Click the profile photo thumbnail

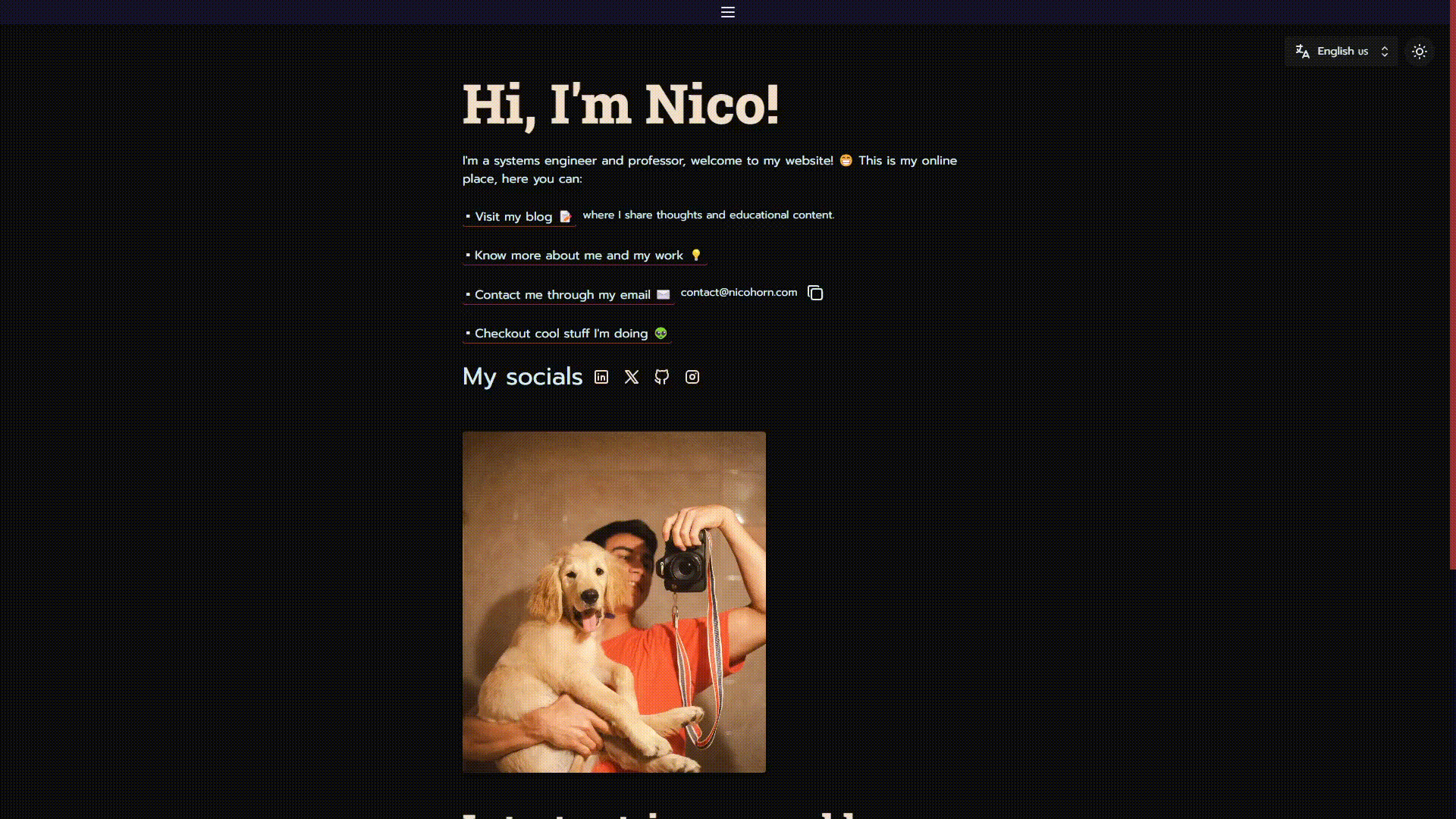(x=614, y=601)
